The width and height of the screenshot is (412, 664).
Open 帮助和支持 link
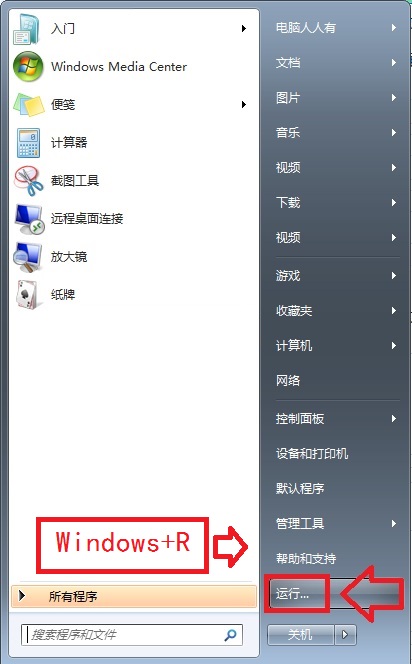306,559
